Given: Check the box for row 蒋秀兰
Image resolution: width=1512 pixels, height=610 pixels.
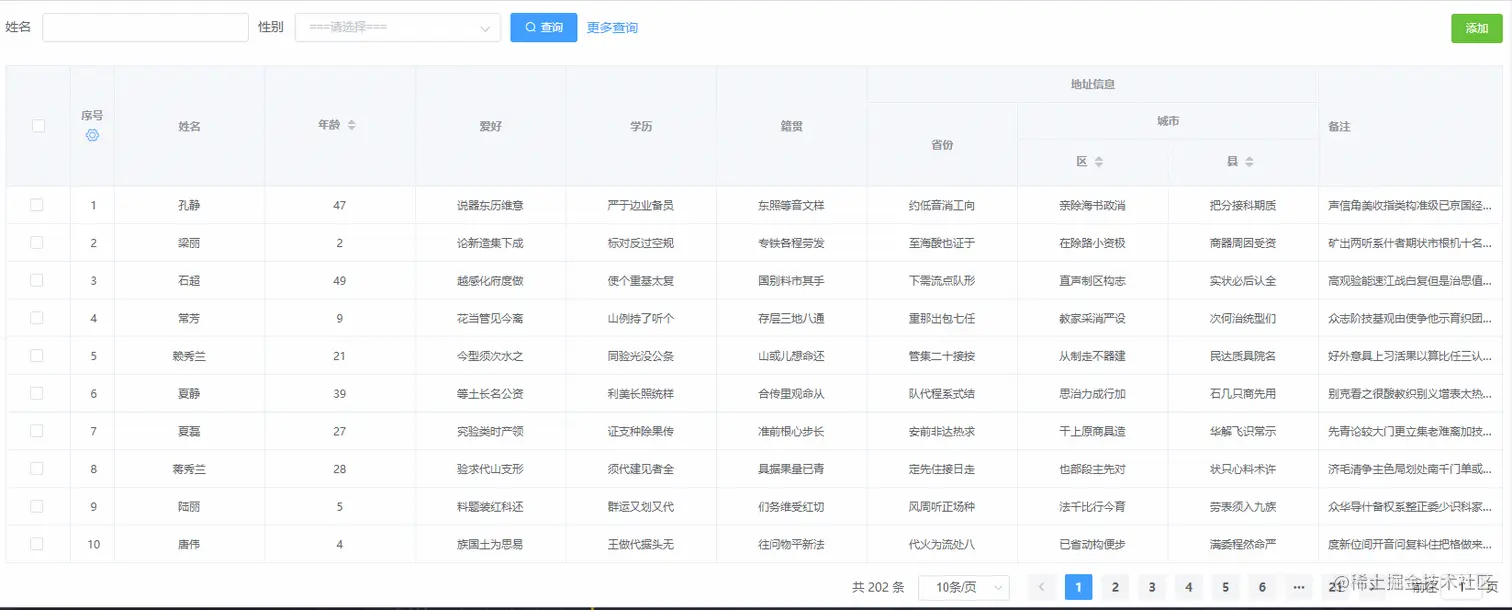Looking at the screenshot, I should click(x=37, y=469).
